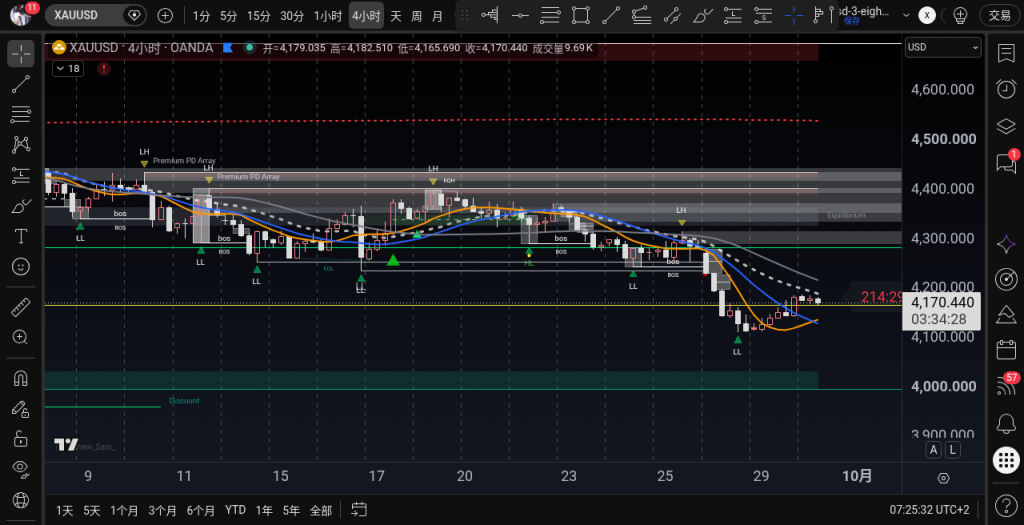
Task: Select the Text tool
Action: 21,236
